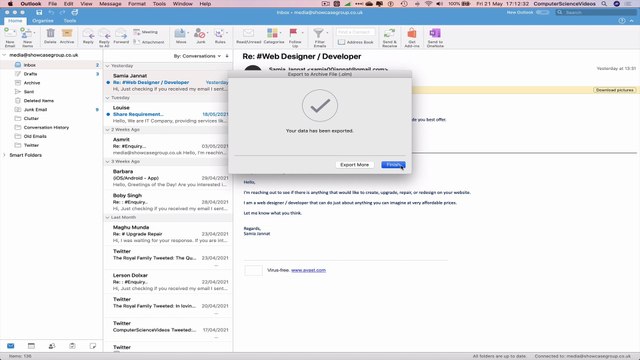
Task: Switch to Calendar view at bottom bar
Action: tap(31, 346)
